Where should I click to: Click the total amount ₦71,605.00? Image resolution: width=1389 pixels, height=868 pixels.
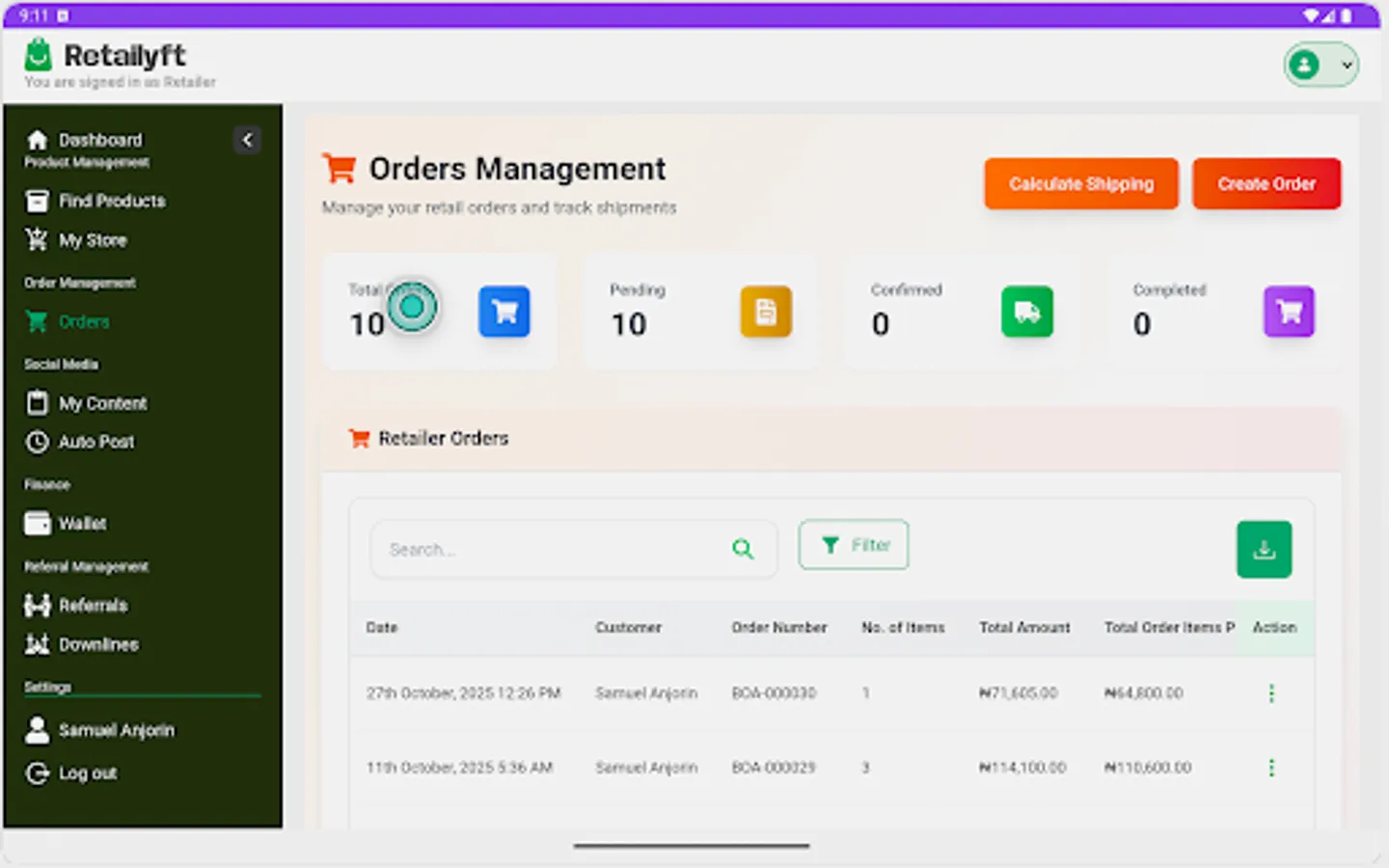(x=1019, y=693)
